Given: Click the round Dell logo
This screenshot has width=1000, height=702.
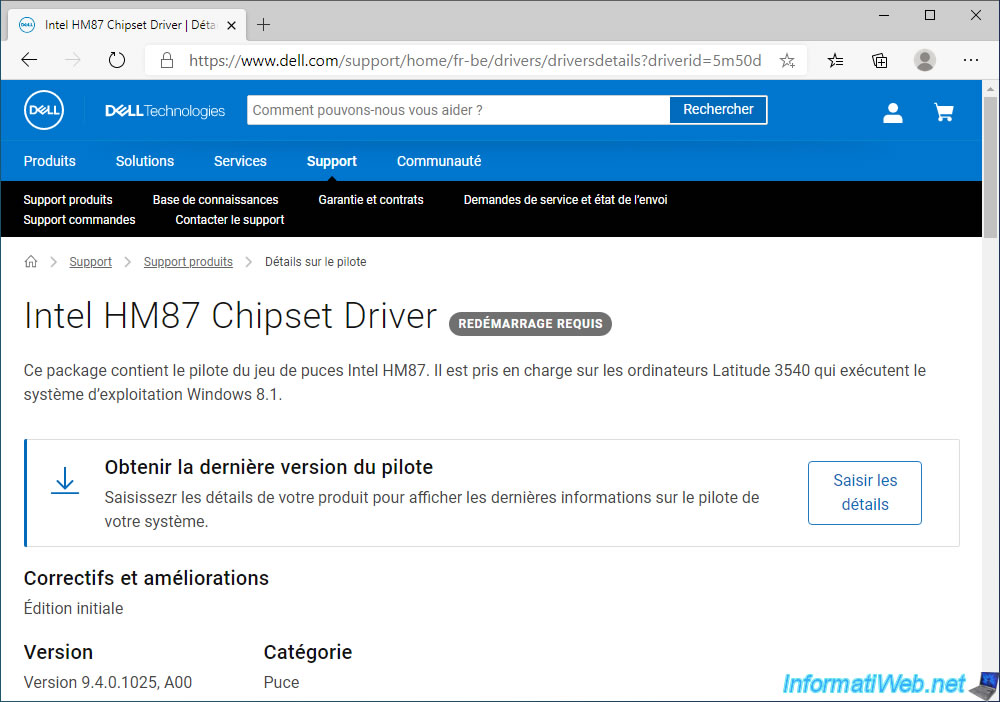Looking at the screenshot, I should click(x=44, y=110).
